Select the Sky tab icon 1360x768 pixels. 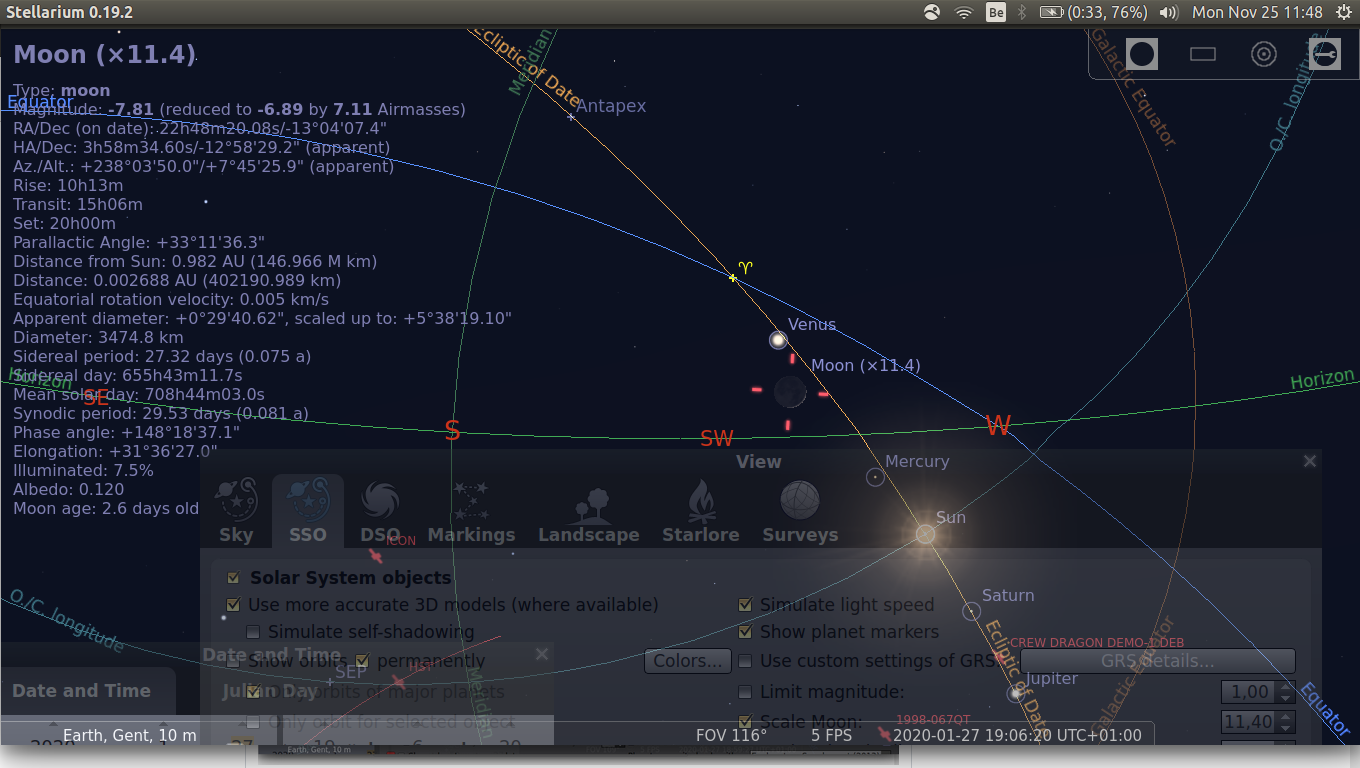[x=237, y=498]
